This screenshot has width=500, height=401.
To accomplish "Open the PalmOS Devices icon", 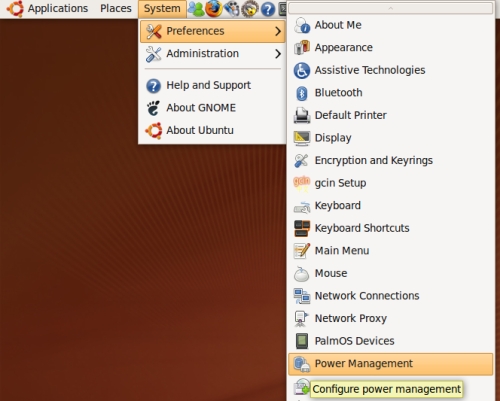I will 302,341.
